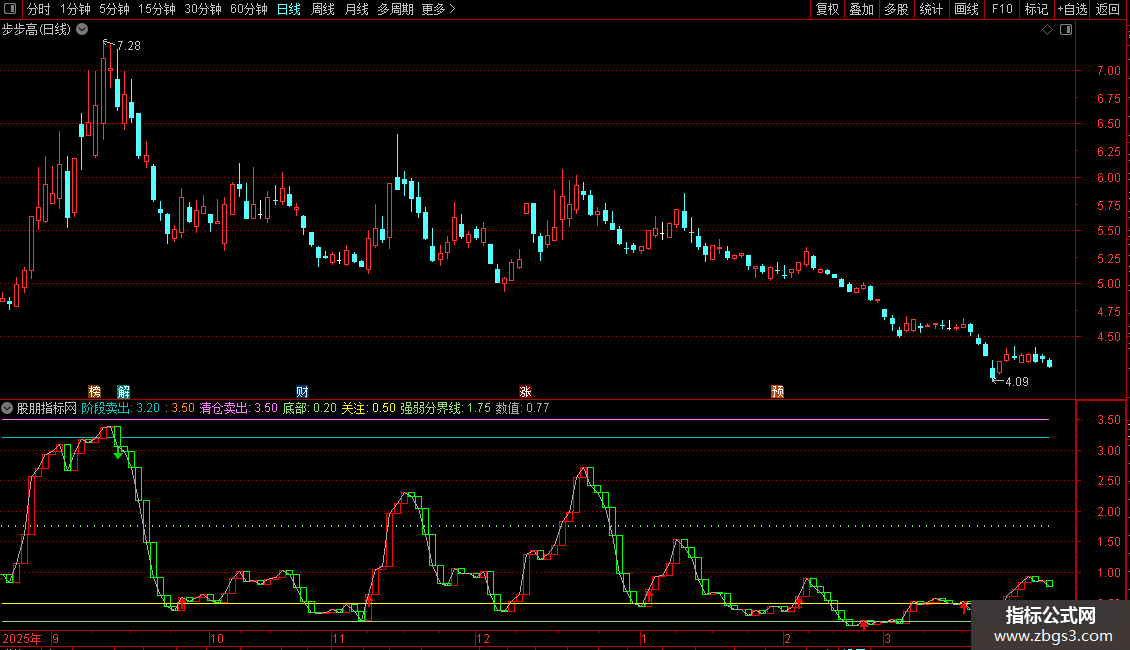Toggle the left sidebar panel icon

point(9,9)
